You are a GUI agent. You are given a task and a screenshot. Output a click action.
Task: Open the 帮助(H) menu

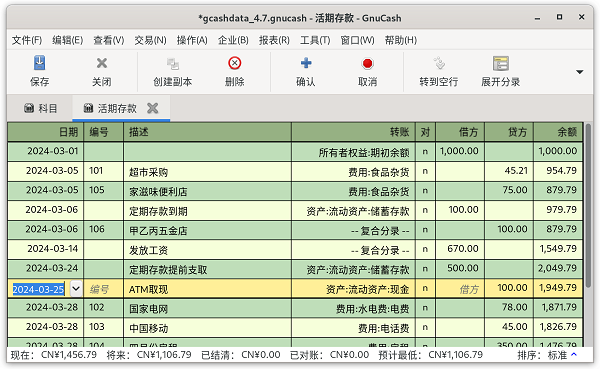[x=401, y=40]
